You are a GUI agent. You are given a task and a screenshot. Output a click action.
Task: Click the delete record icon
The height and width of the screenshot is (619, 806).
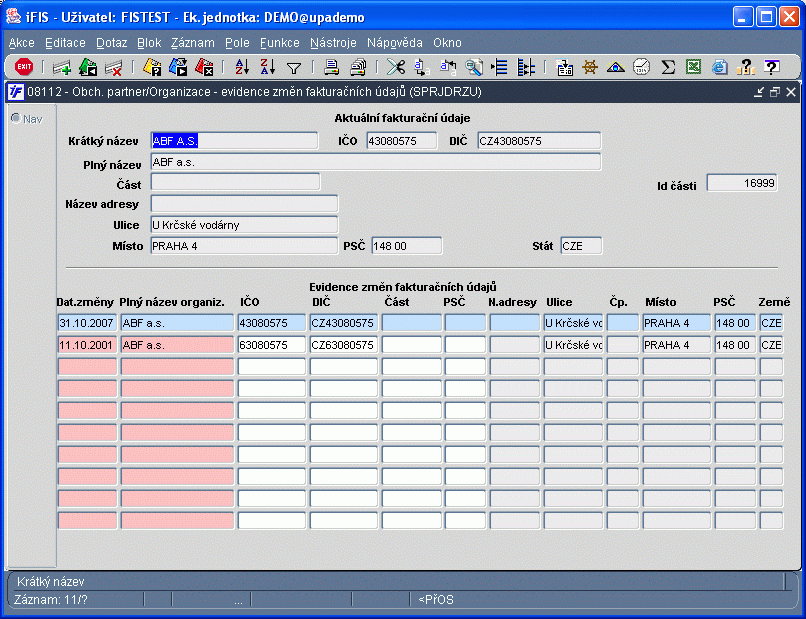pyautogui.click(x=113, y=67)
